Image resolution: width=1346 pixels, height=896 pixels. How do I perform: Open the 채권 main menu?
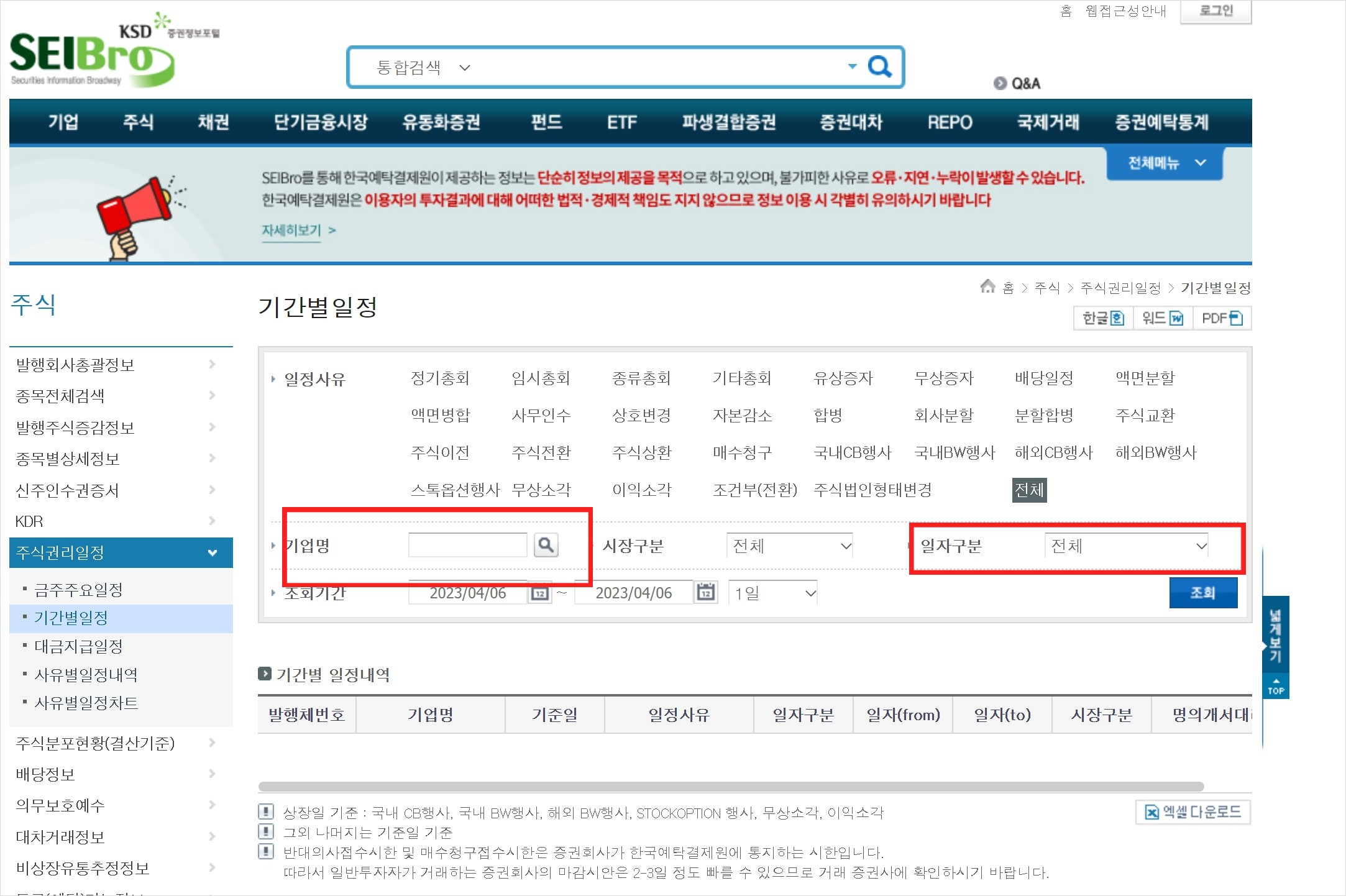click(x=213, y=122)
